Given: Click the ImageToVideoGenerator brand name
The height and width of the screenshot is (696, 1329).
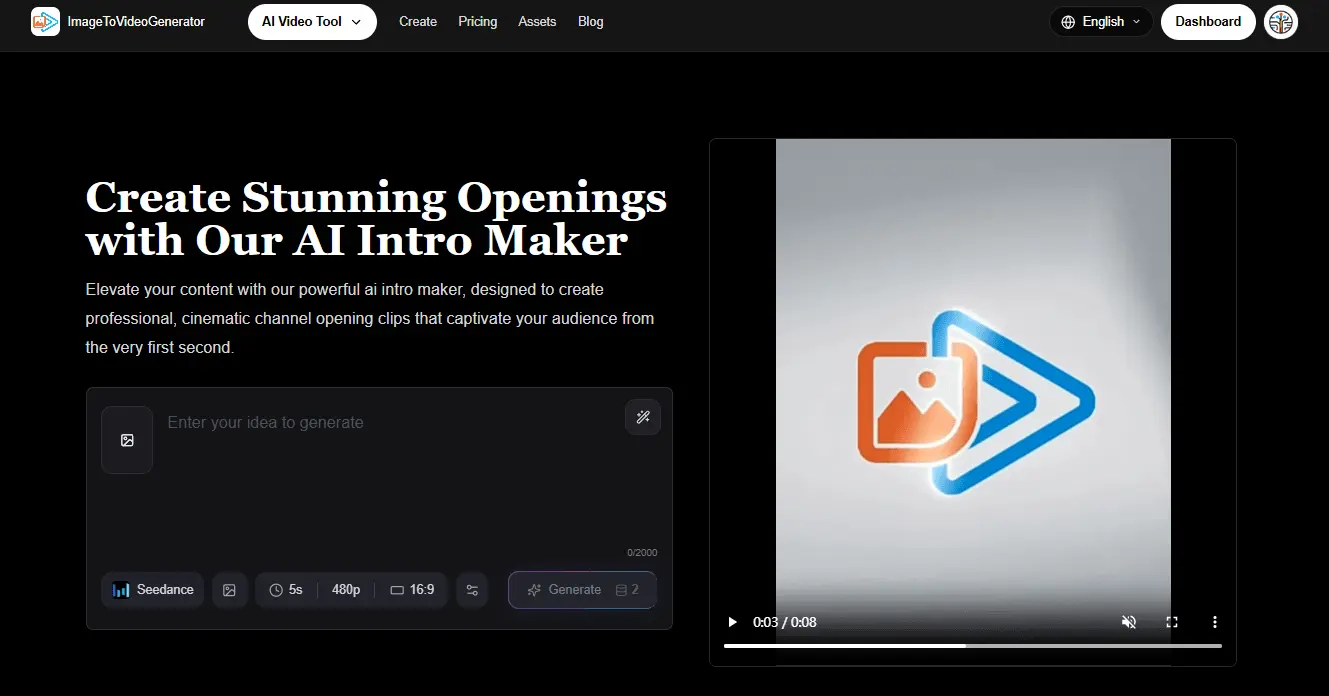Looking at the screenshot, I should click(x=136, y=21).
